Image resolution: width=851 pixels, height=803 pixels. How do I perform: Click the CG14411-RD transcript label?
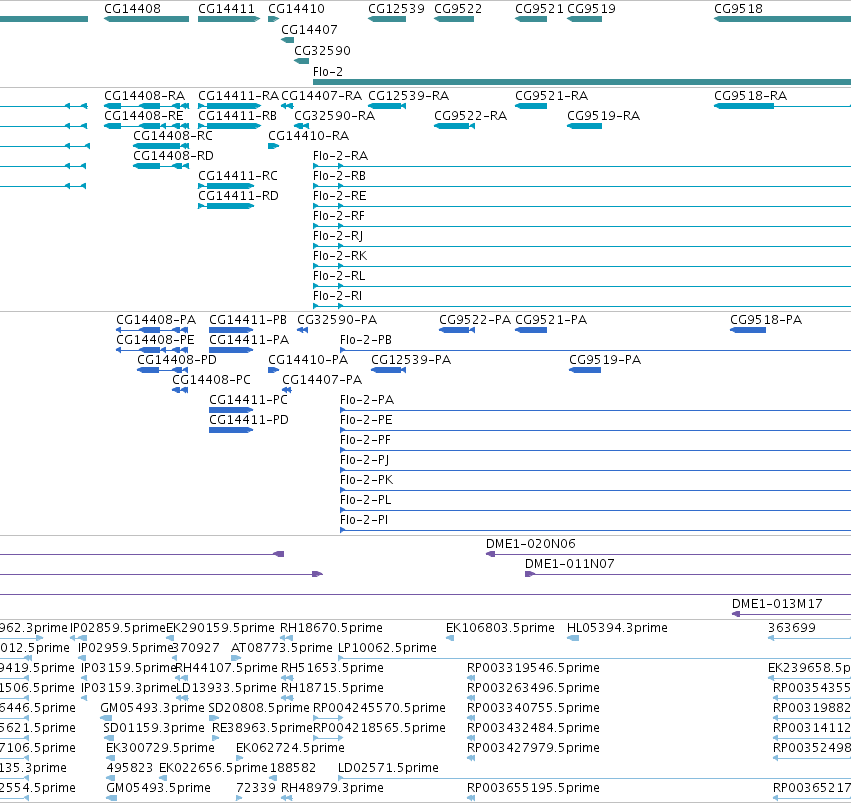point(238,196)
